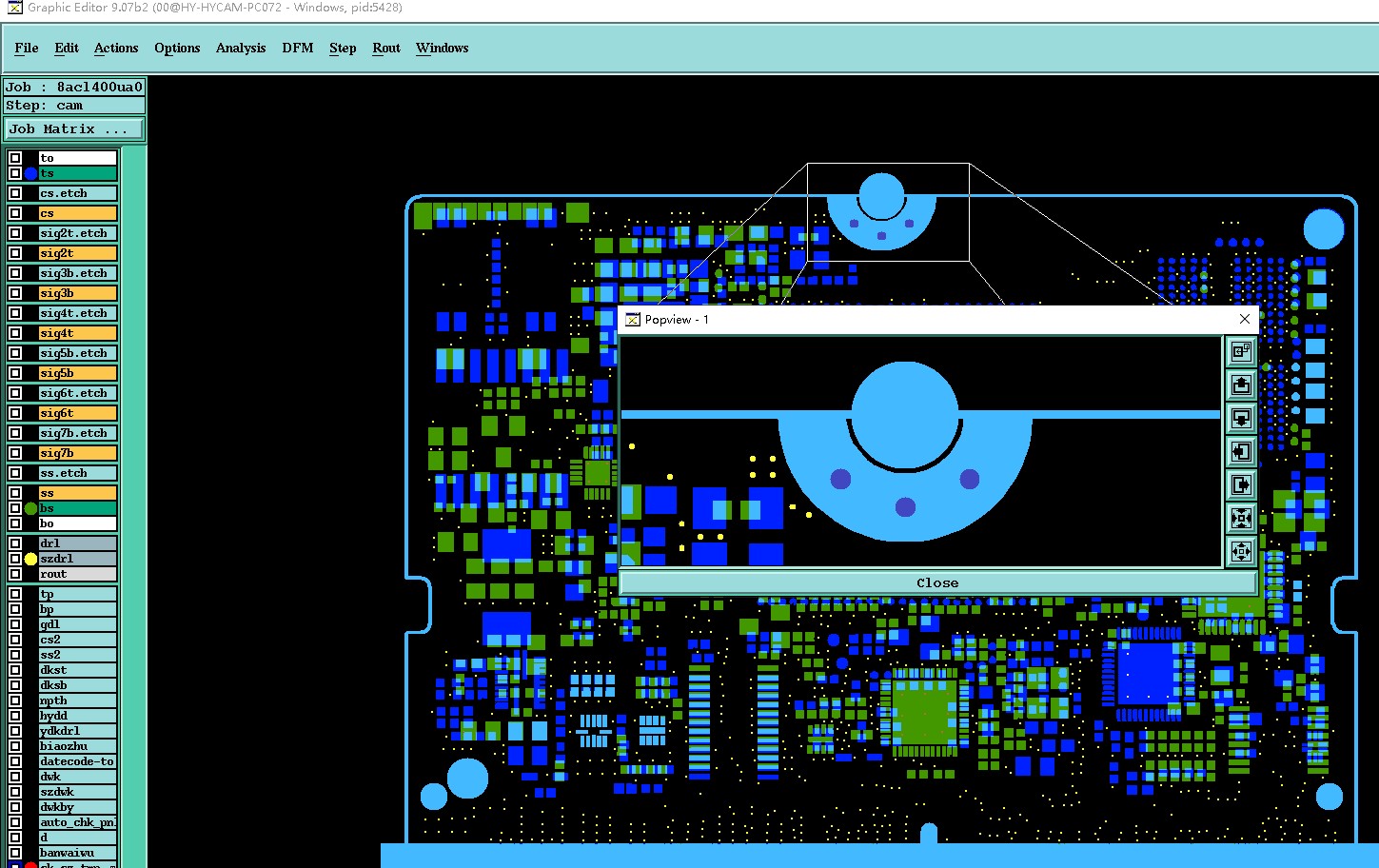This screenshot has width=1379, height=868.
Task: Select the sig7b layer name
Action: point(78,453)
